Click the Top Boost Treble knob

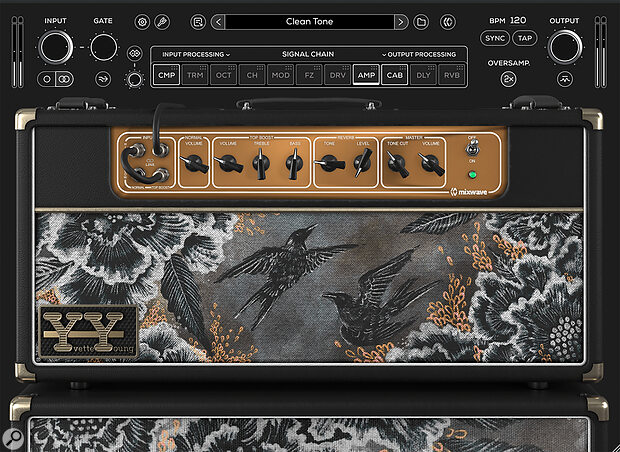pyautogui.click(x=261, y=164)
